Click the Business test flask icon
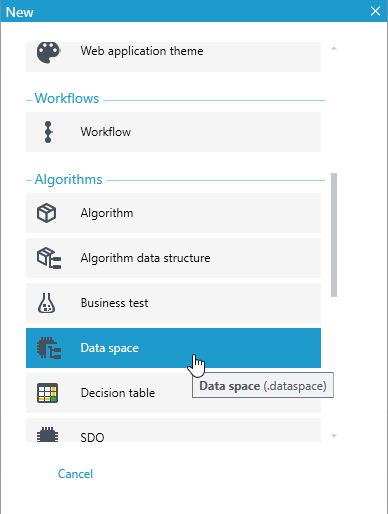The image size is (388, 514). [46, 303]
